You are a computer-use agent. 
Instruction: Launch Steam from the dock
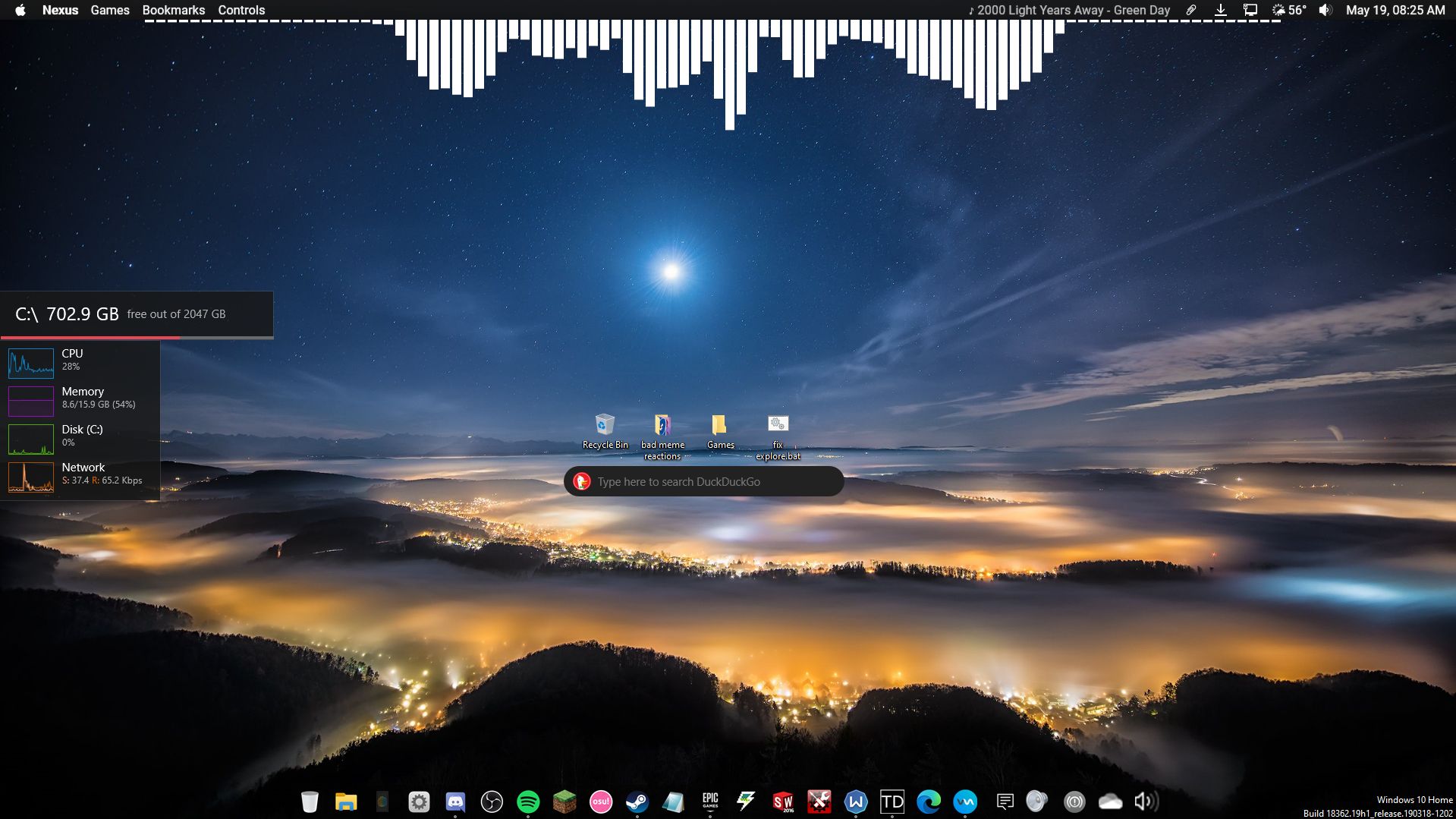coord(636,802)
